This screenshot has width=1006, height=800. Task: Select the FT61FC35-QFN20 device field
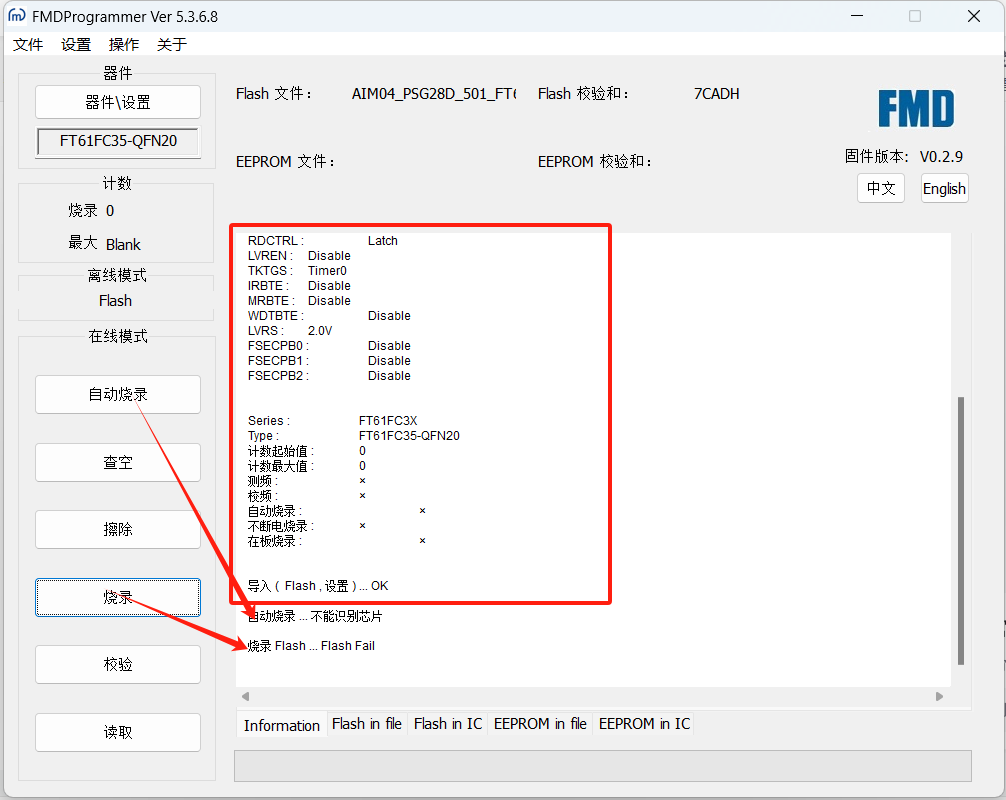pyautogui.click(x=118, y=141)
